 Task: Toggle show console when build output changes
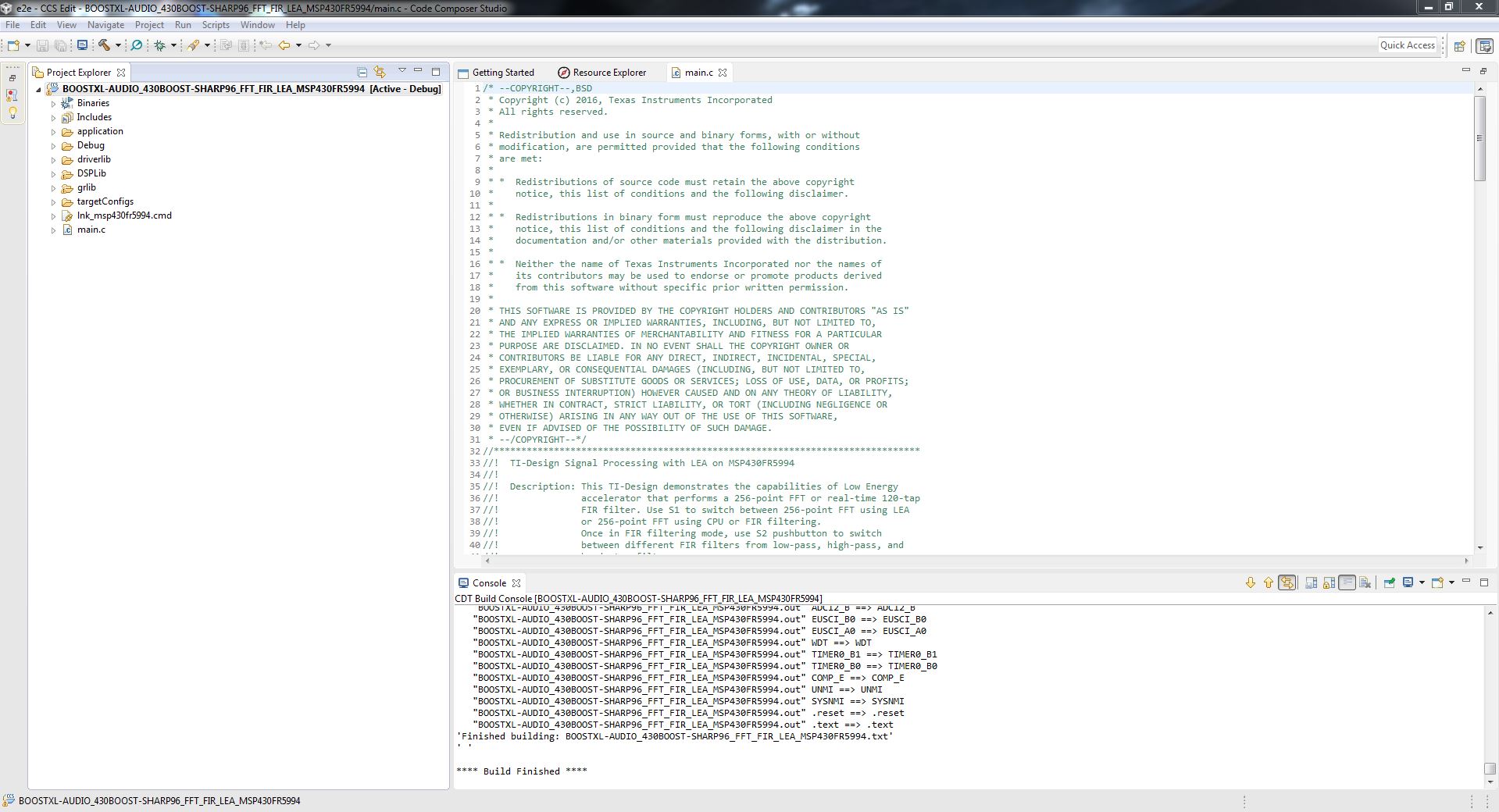[1287, 582]
